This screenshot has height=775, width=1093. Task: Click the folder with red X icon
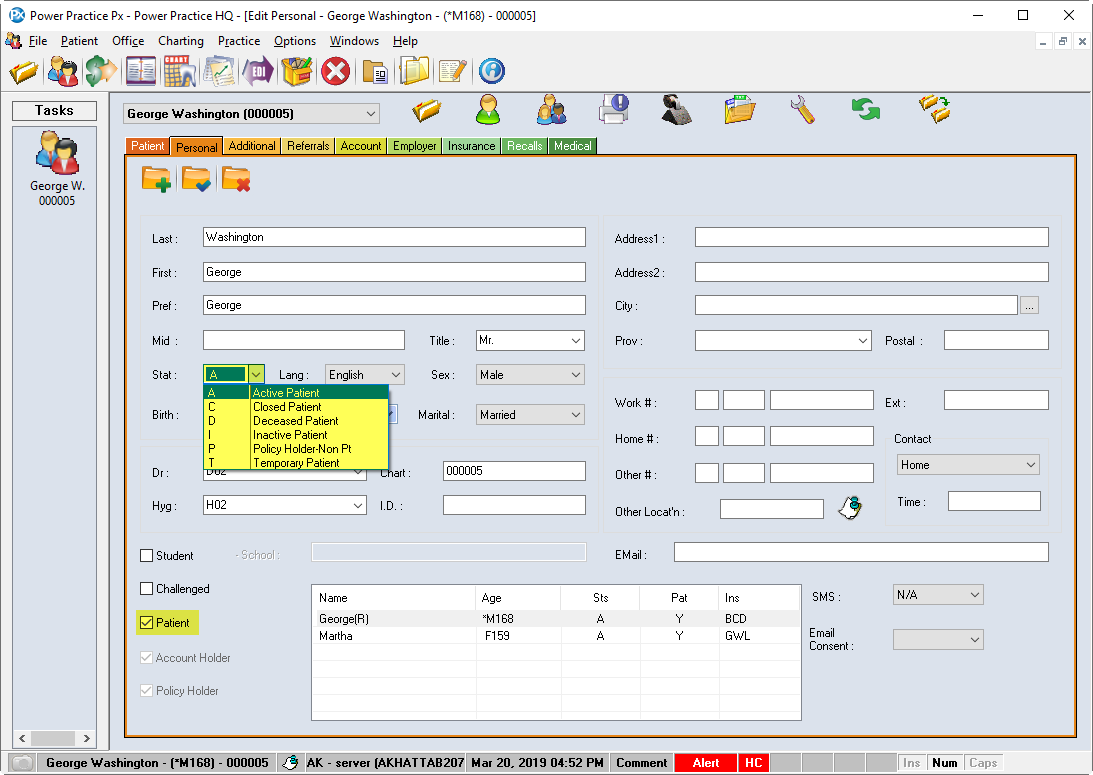[x=236, y=179]
